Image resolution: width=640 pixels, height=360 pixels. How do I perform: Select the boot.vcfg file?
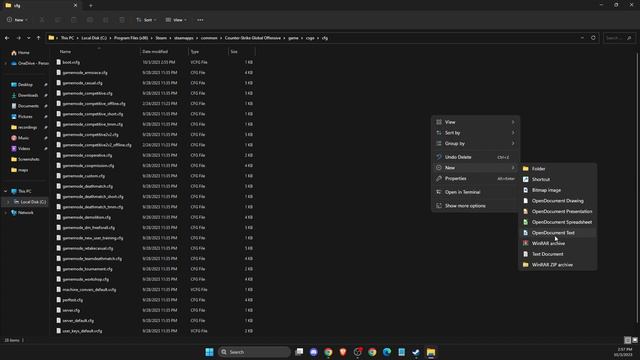[x=71, y=62]
